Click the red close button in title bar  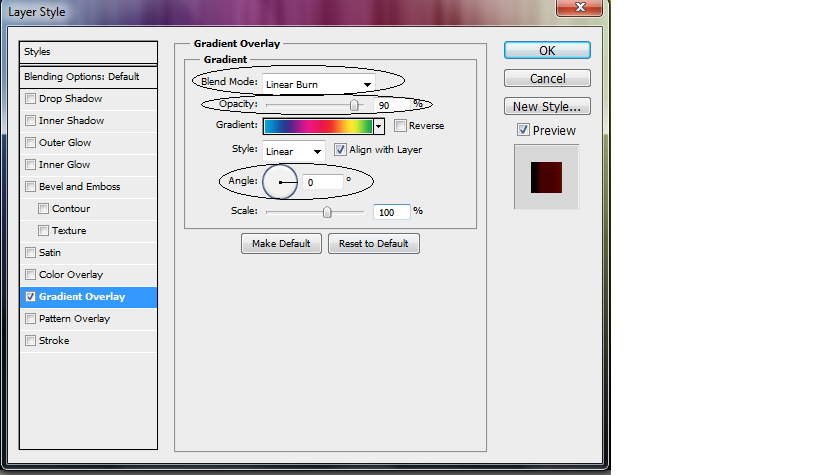click(579, 9)
